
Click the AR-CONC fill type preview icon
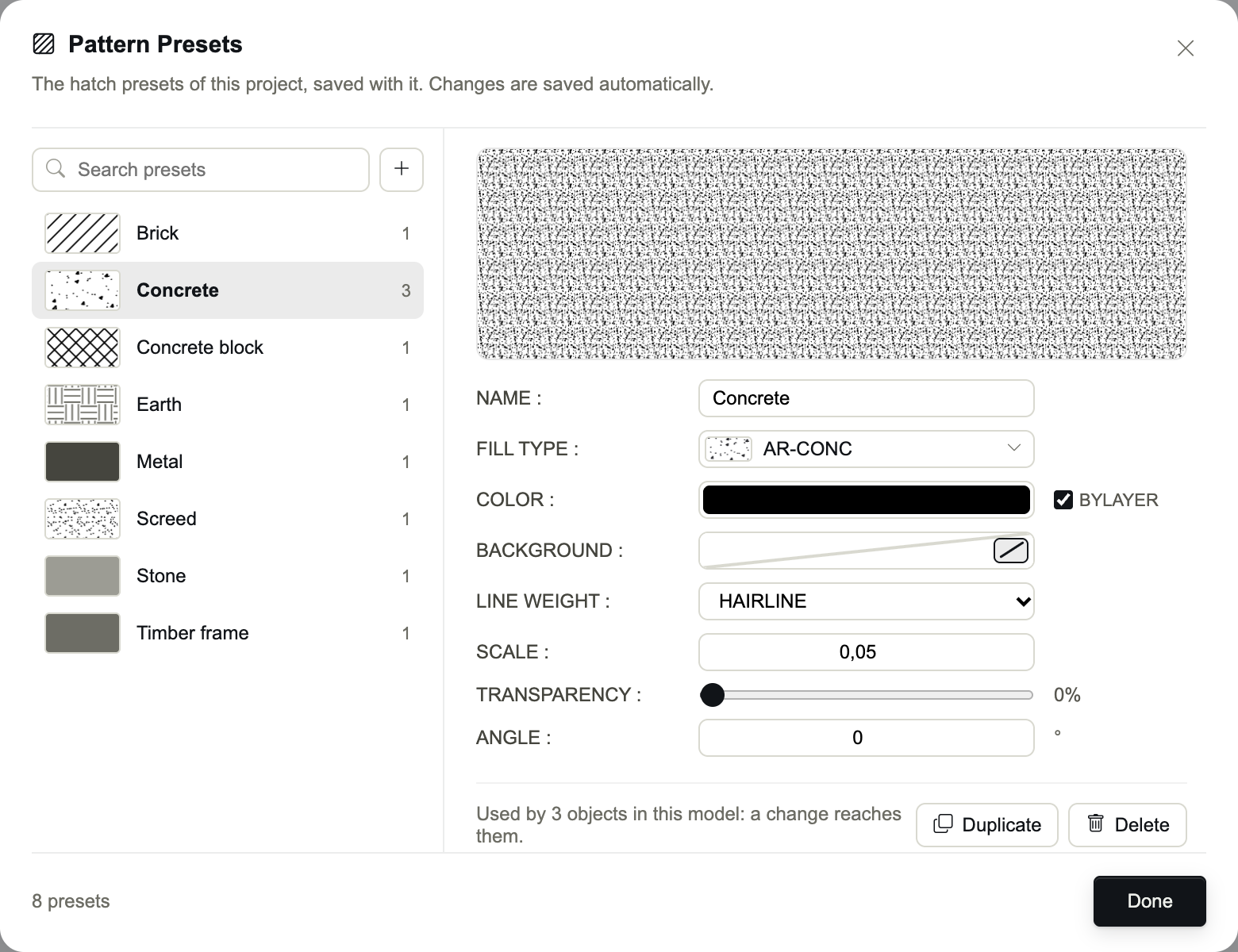point(729,449)
